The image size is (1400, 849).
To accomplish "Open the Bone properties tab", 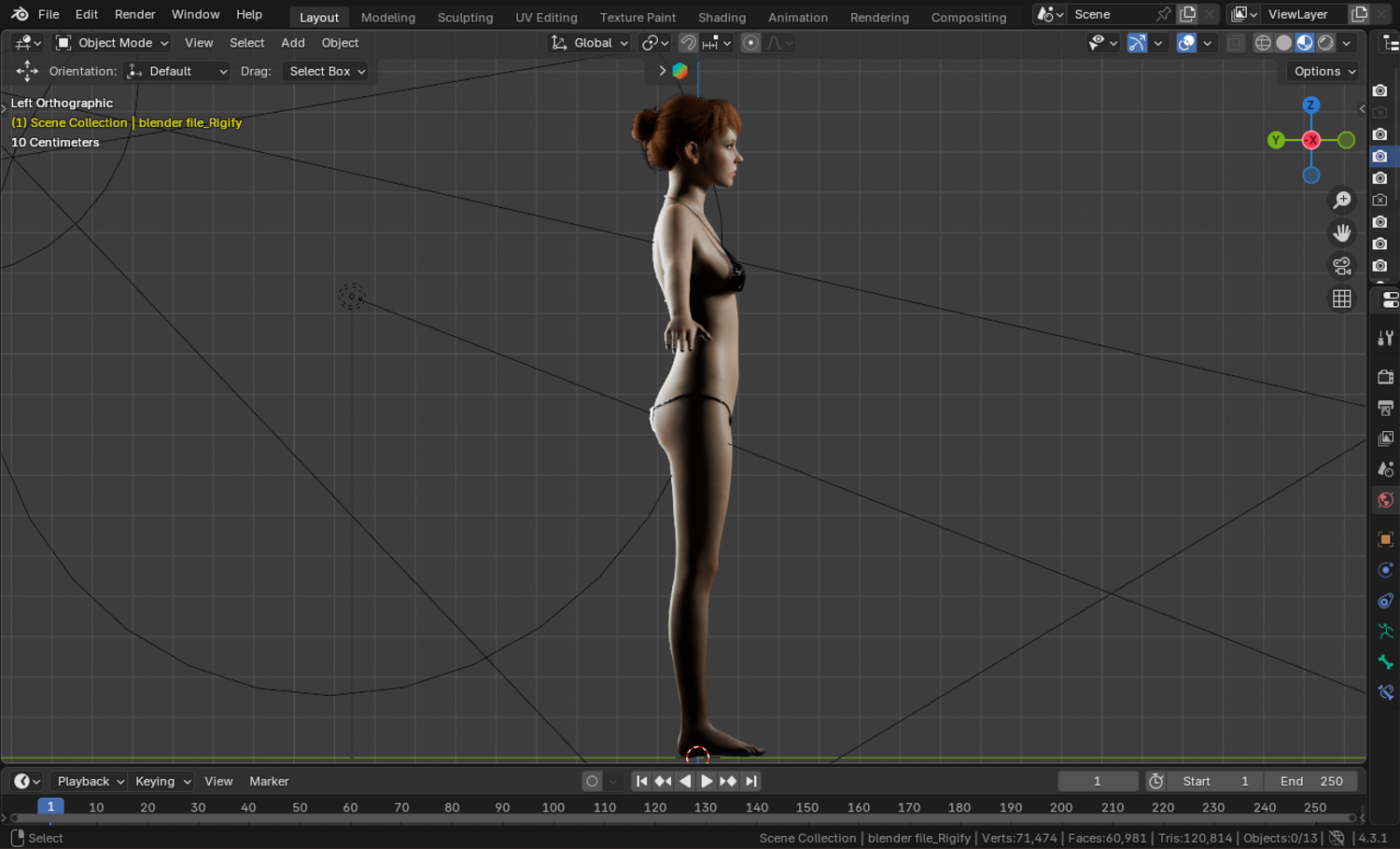I will click(x=1386, y=662).
